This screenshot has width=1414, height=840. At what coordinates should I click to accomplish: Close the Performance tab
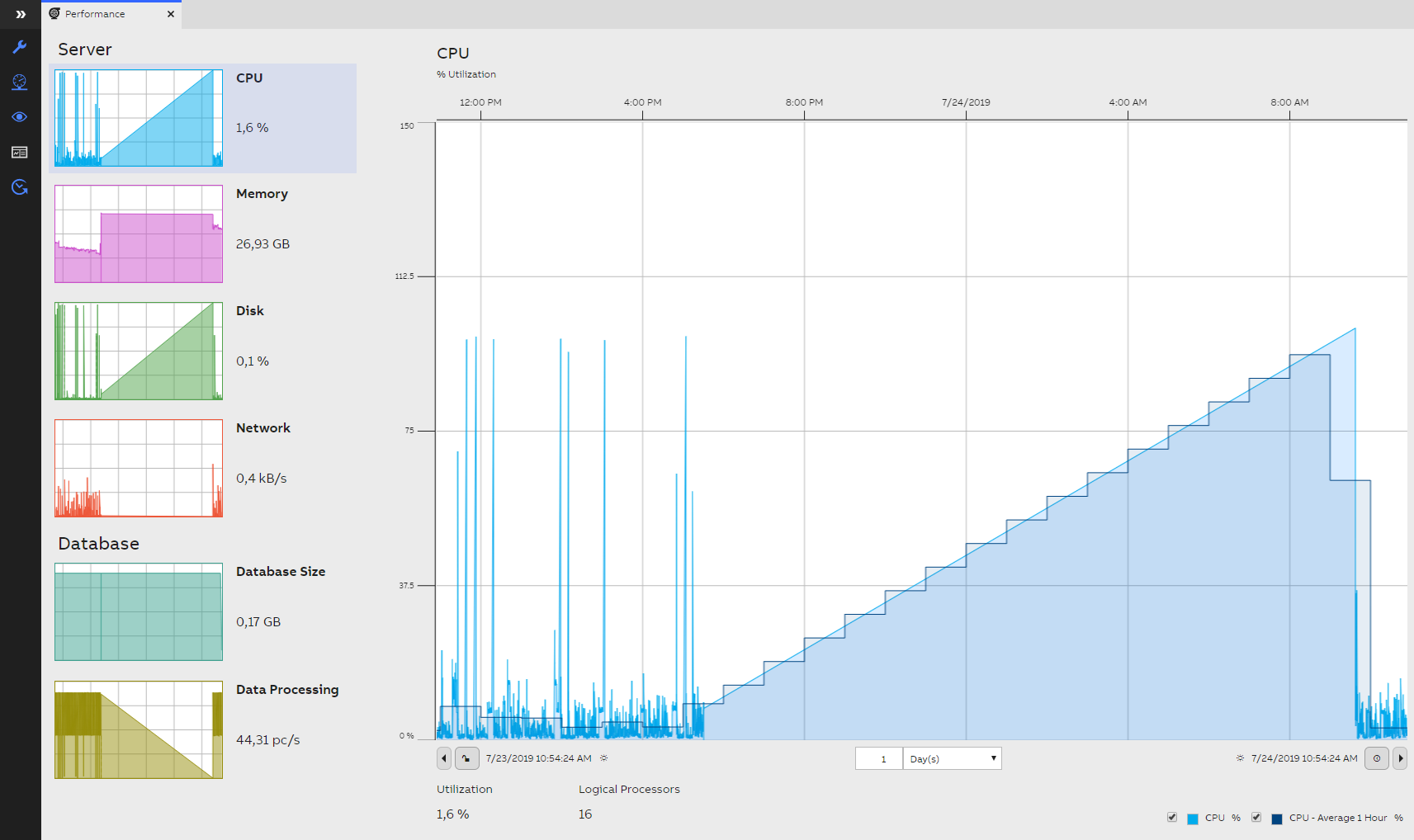(x=171, y=14)
